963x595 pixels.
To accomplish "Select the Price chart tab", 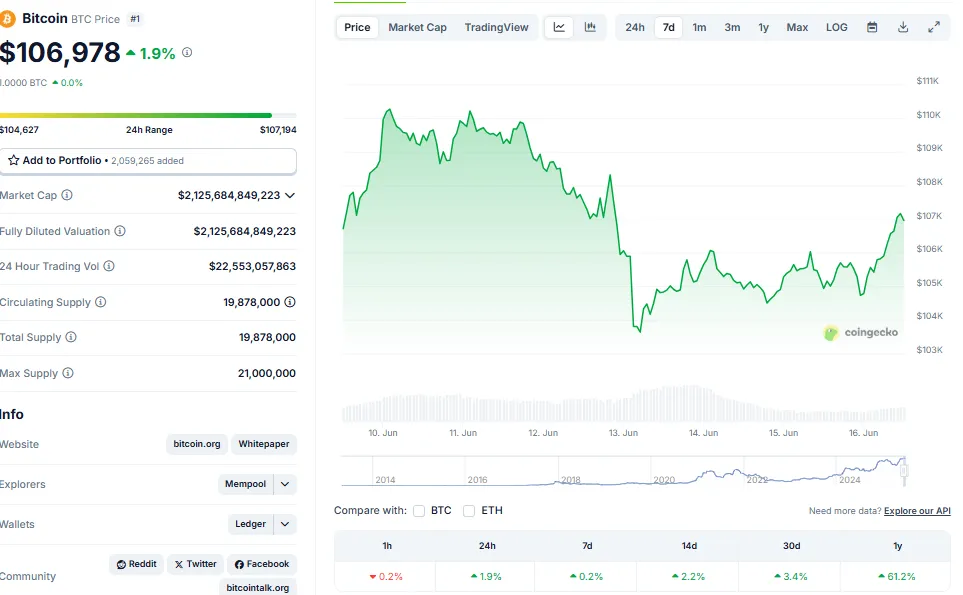I will (x=357, y=27).
